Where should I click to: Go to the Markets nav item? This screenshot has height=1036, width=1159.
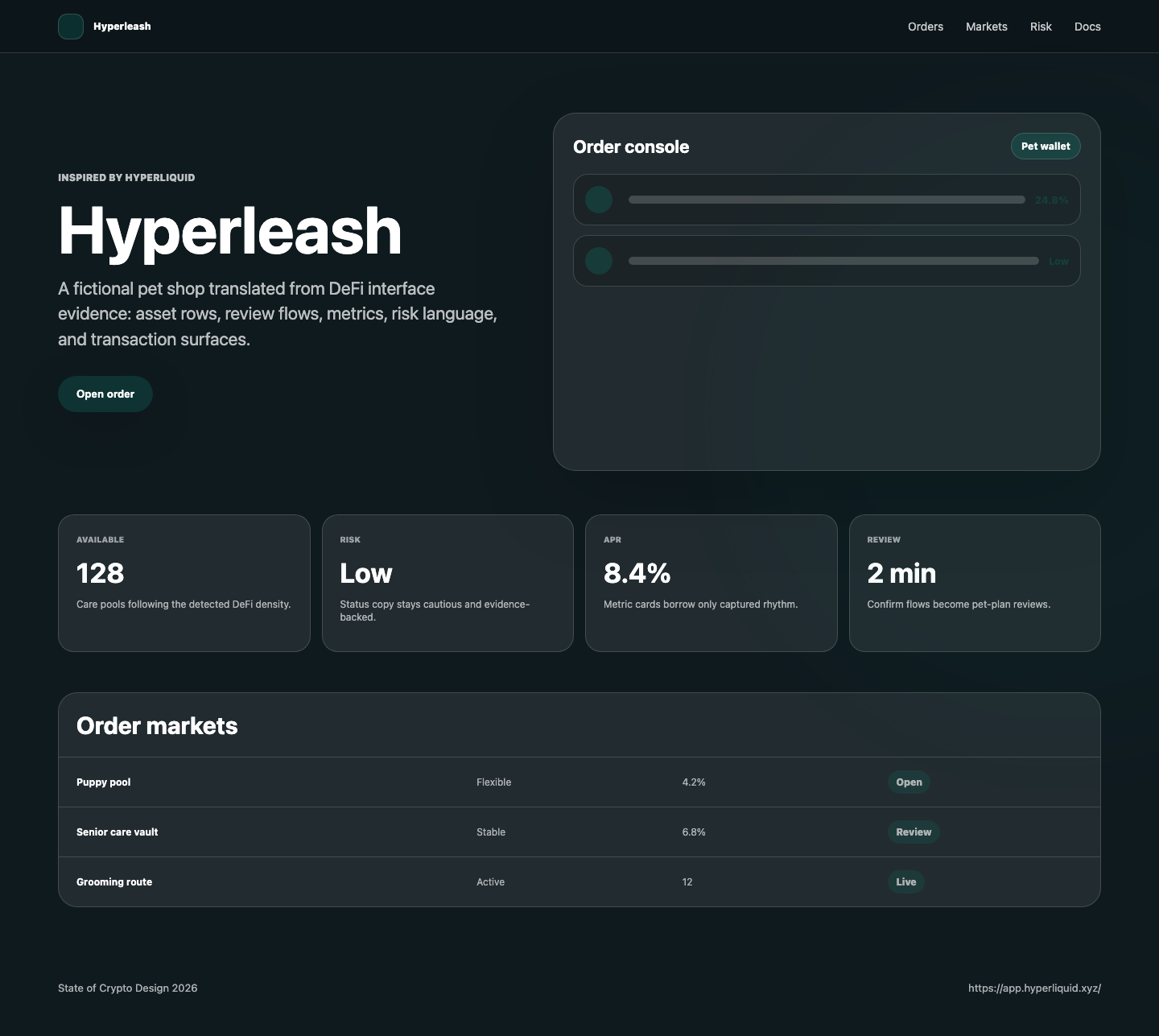coord(987,27)
